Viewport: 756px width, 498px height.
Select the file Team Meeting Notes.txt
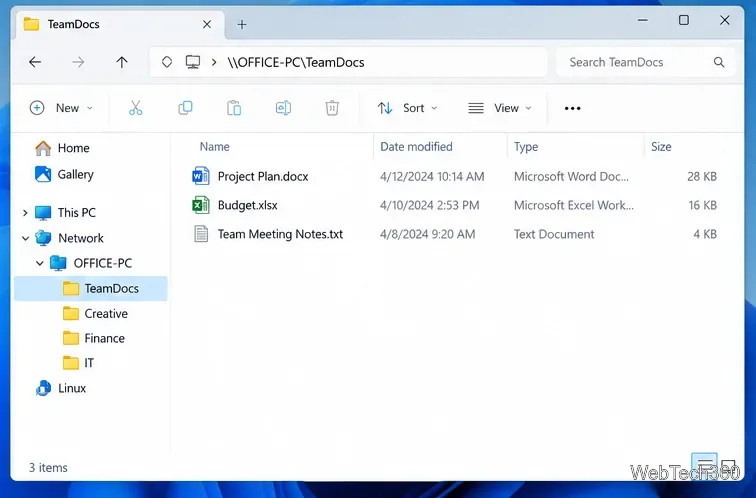[x=280, y=234]
